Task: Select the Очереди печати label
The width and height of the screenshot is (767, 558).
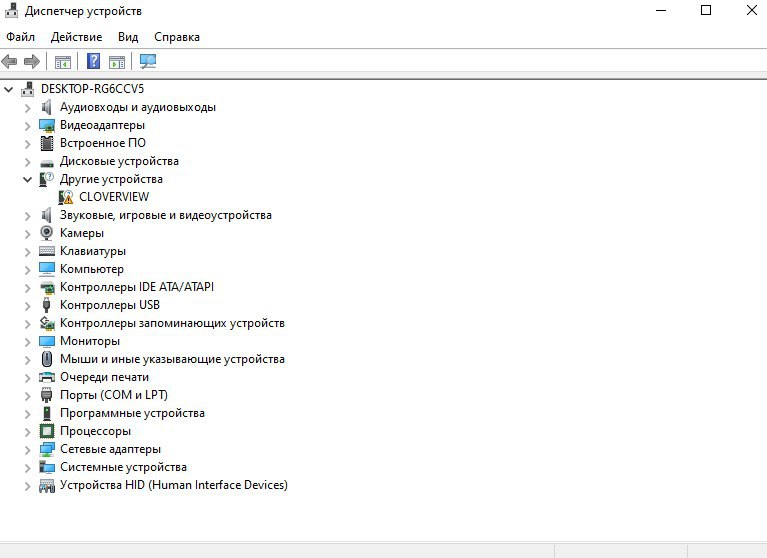Action: click(104, 377)
